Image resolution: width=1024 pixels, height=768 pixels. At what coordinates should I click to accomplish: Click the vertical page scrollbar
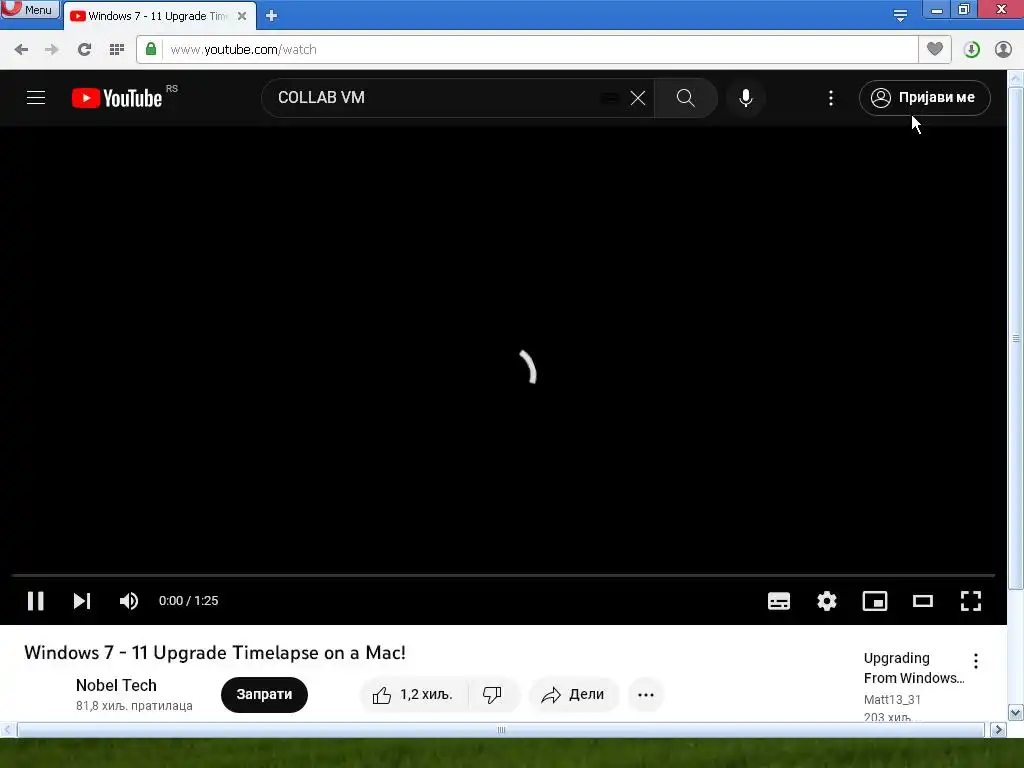[1016, 338]
